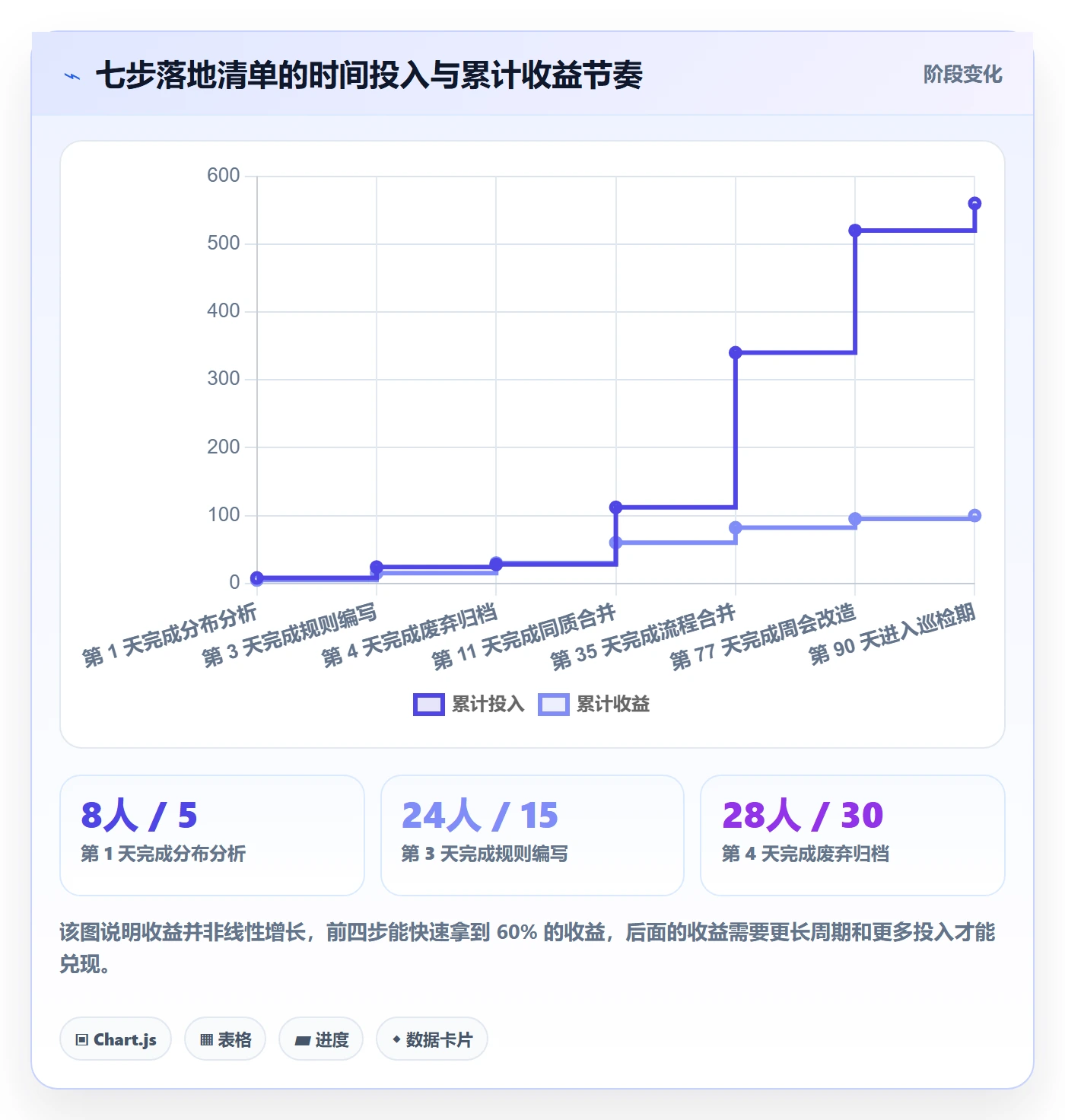Click the 累计收益 data point at 第 77 天

pyautogui.click(x=855, y=519)
